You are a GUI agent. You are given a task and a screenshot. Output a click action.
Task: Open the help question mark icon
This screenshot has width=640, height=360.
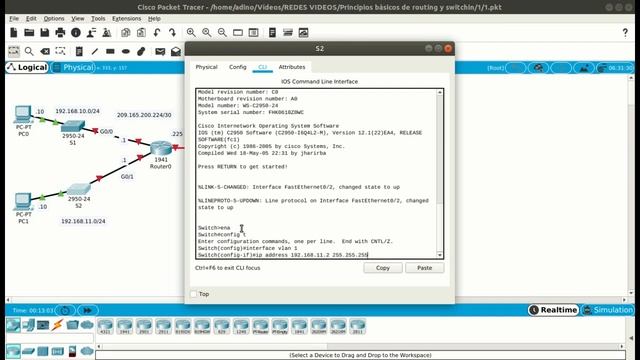[625, 33]
